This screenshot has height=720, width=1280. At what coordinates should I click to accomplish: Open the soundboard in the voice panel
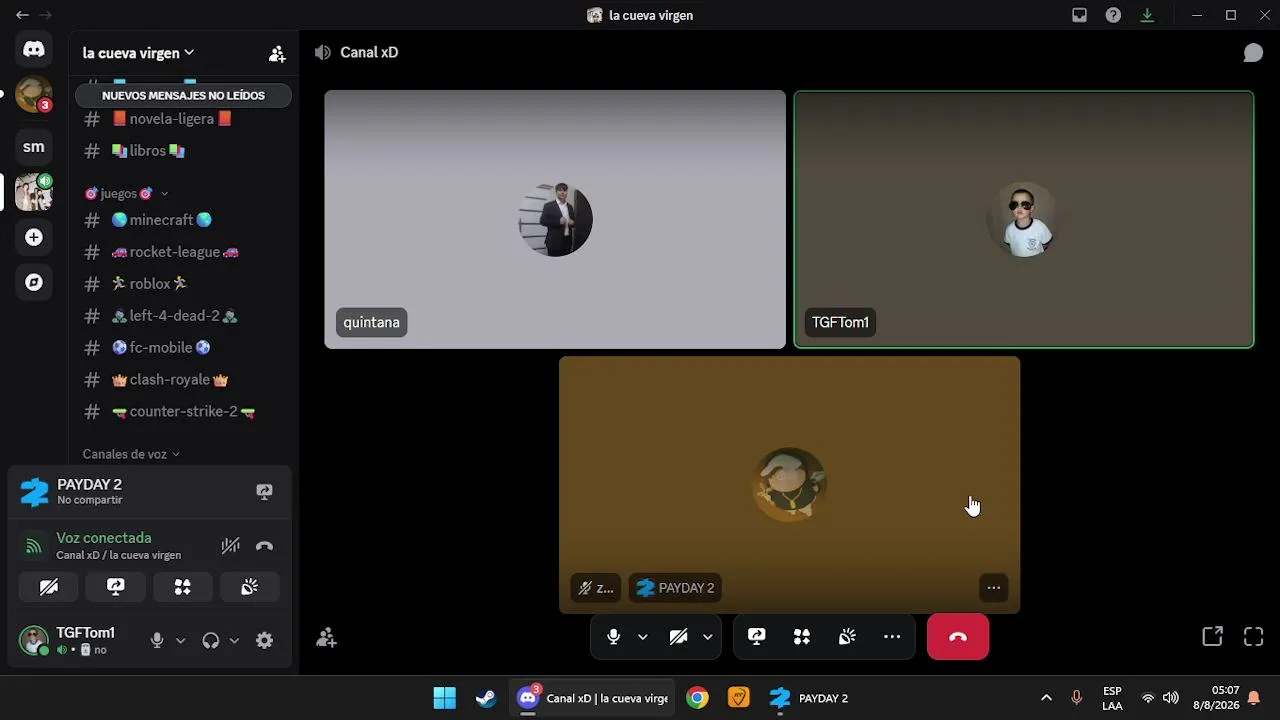pos(250,587)
